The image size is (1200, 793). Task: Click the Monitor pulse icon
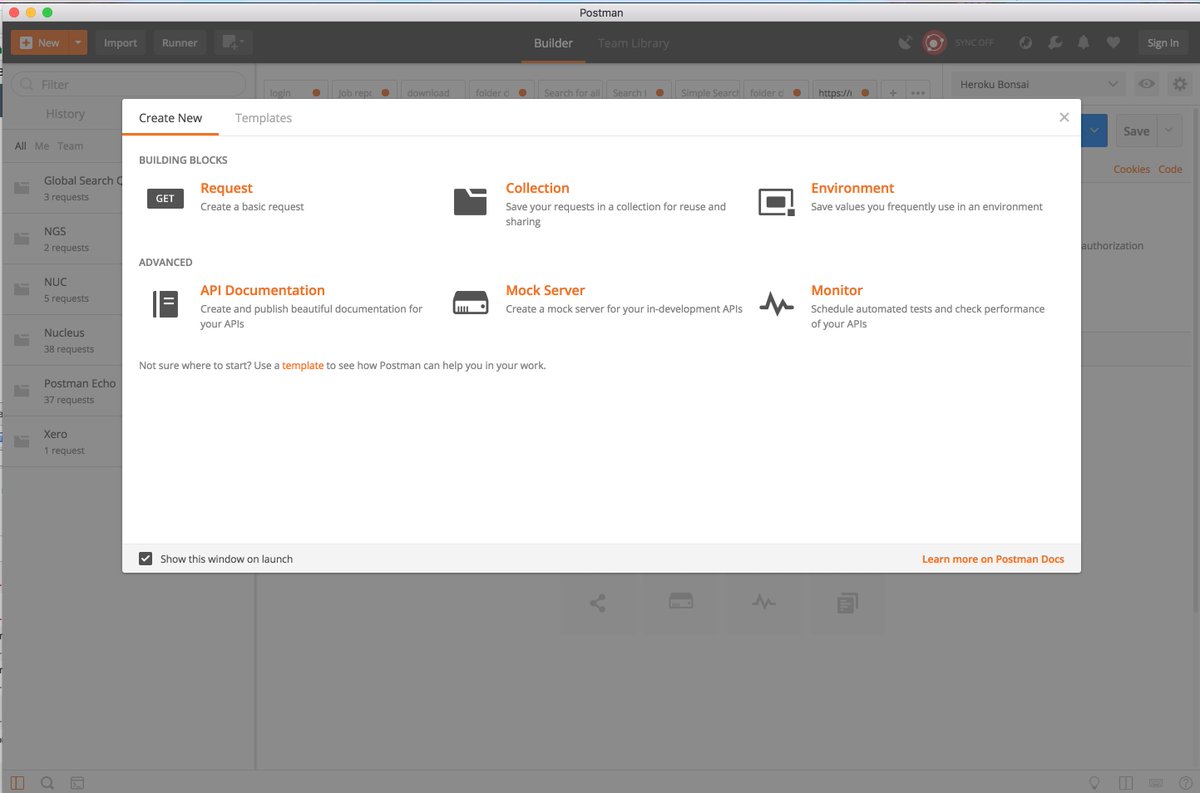coord(776,304)
